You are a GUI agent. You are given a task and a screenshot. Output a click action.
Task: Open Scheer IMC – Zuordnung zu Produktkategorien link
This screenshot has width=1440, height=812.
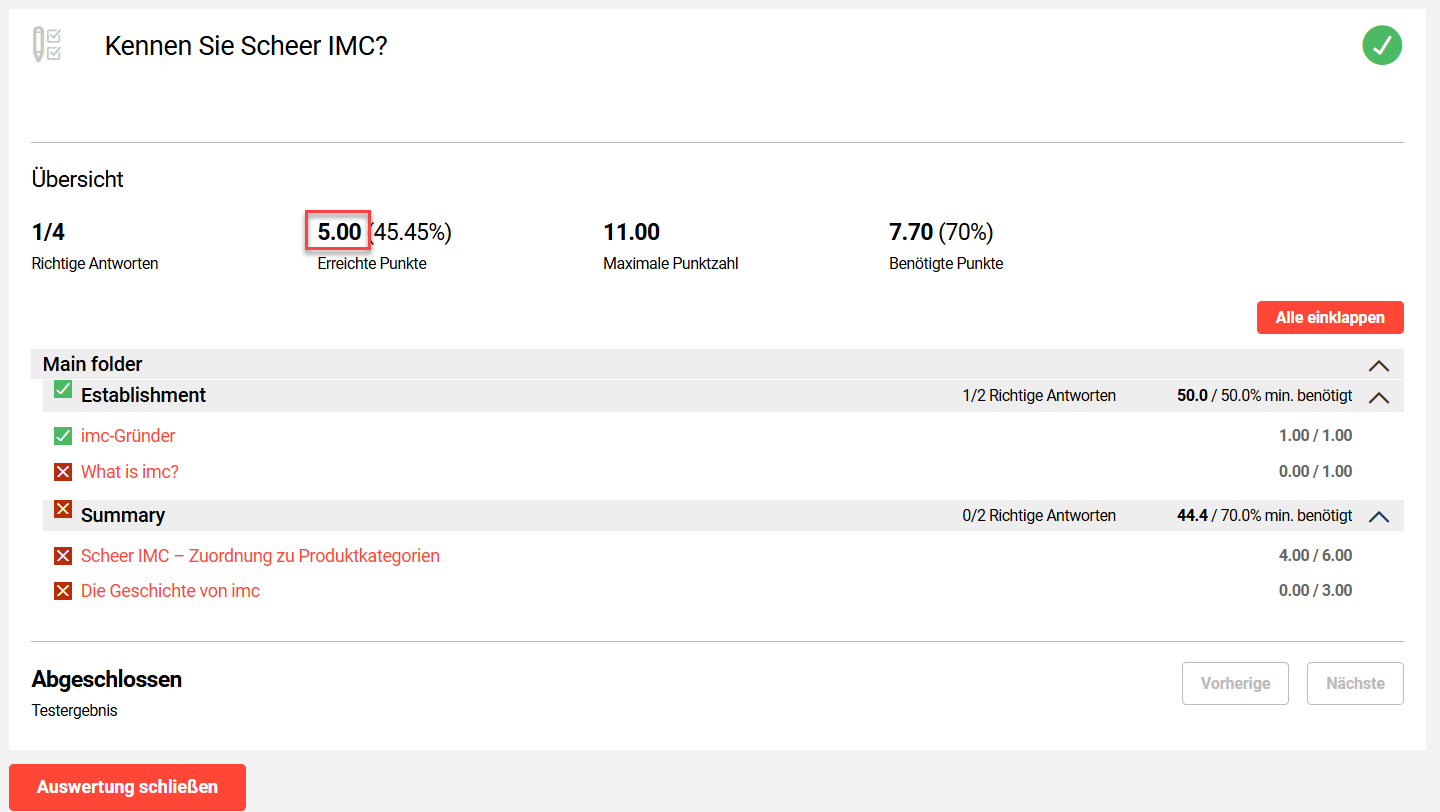260,556
